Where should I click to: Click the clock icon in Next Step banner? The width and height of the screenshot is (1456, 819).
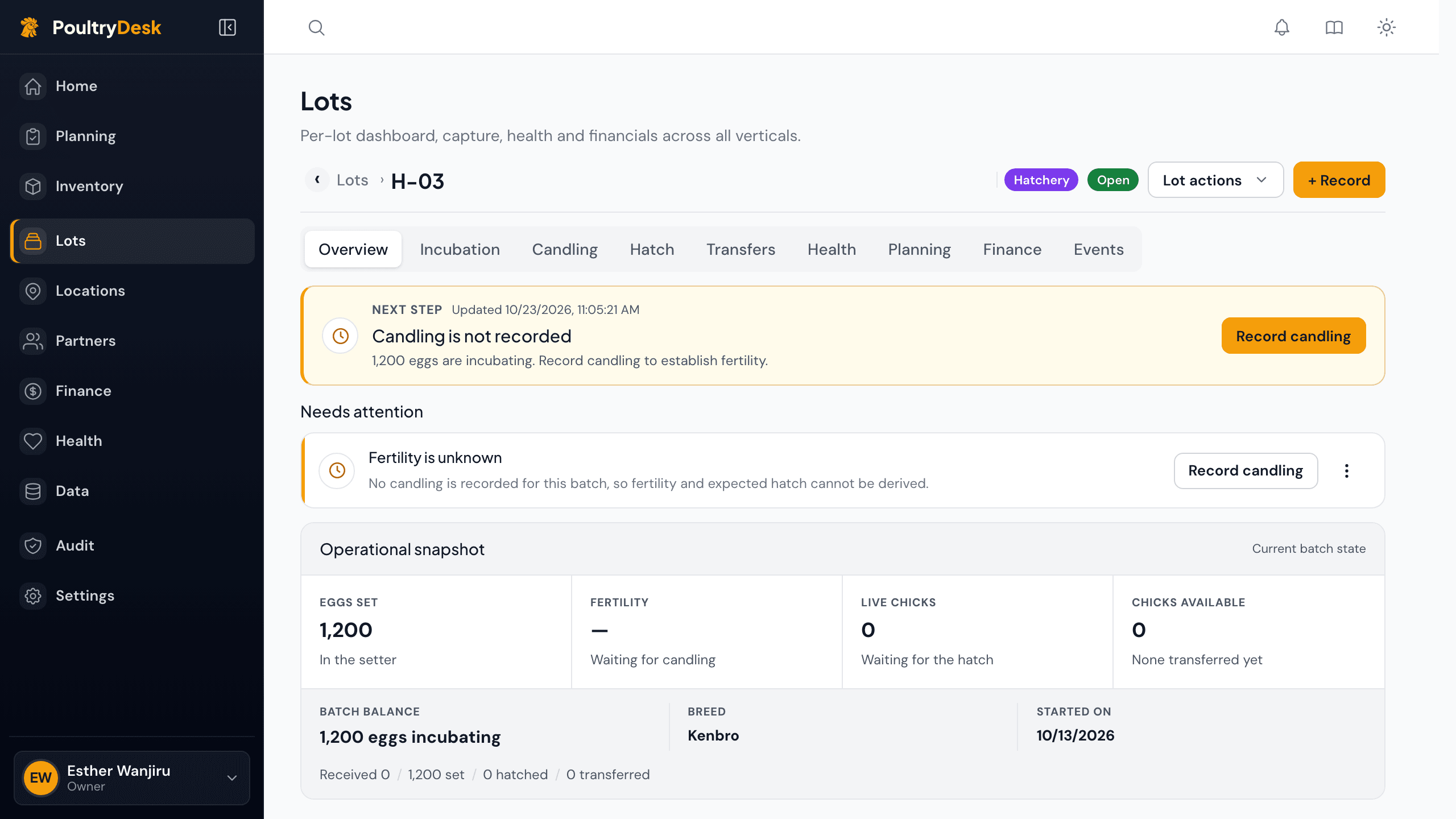pyautogui.click(x=340, y=336)
